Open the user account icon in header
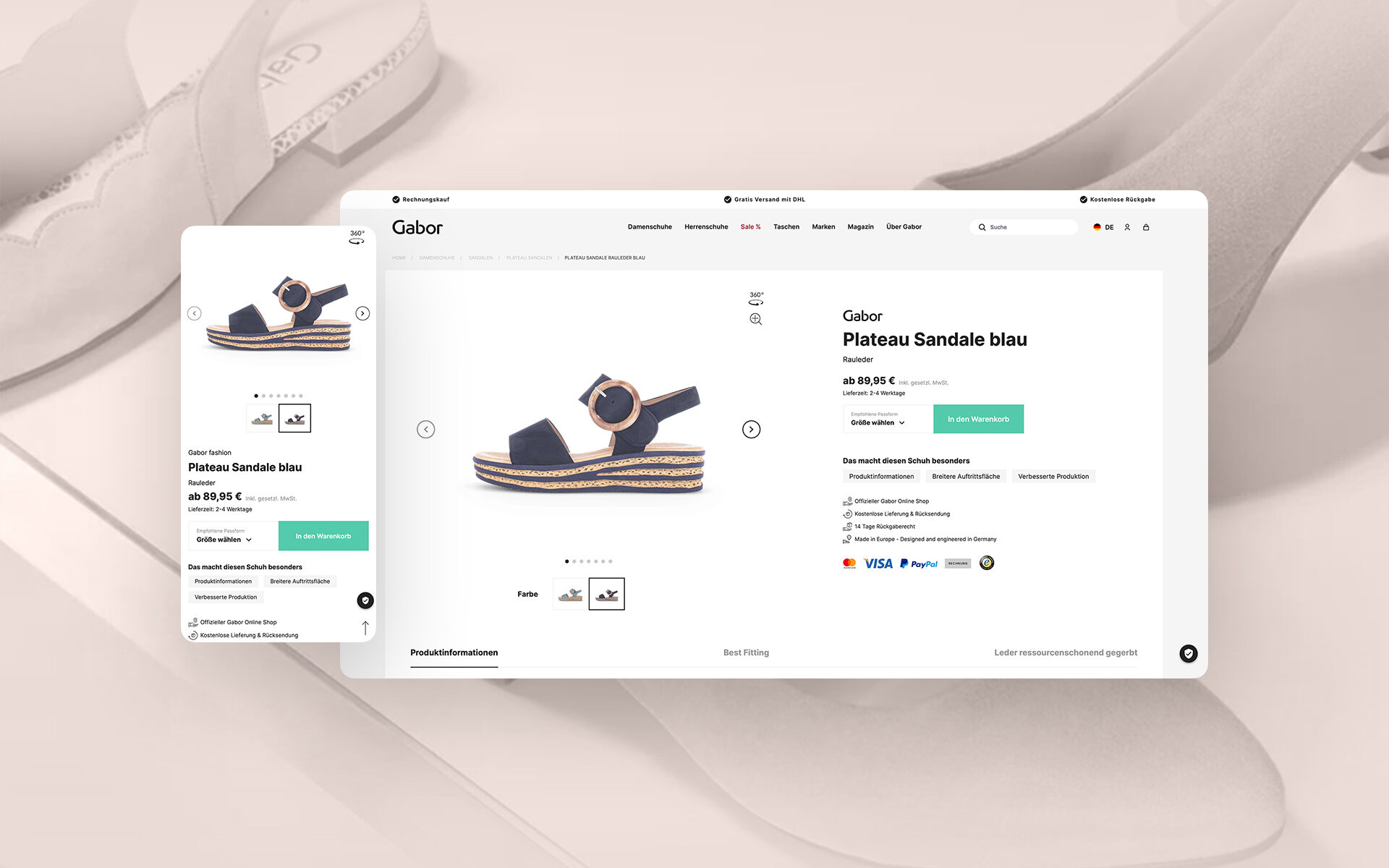 point(1127,227)
